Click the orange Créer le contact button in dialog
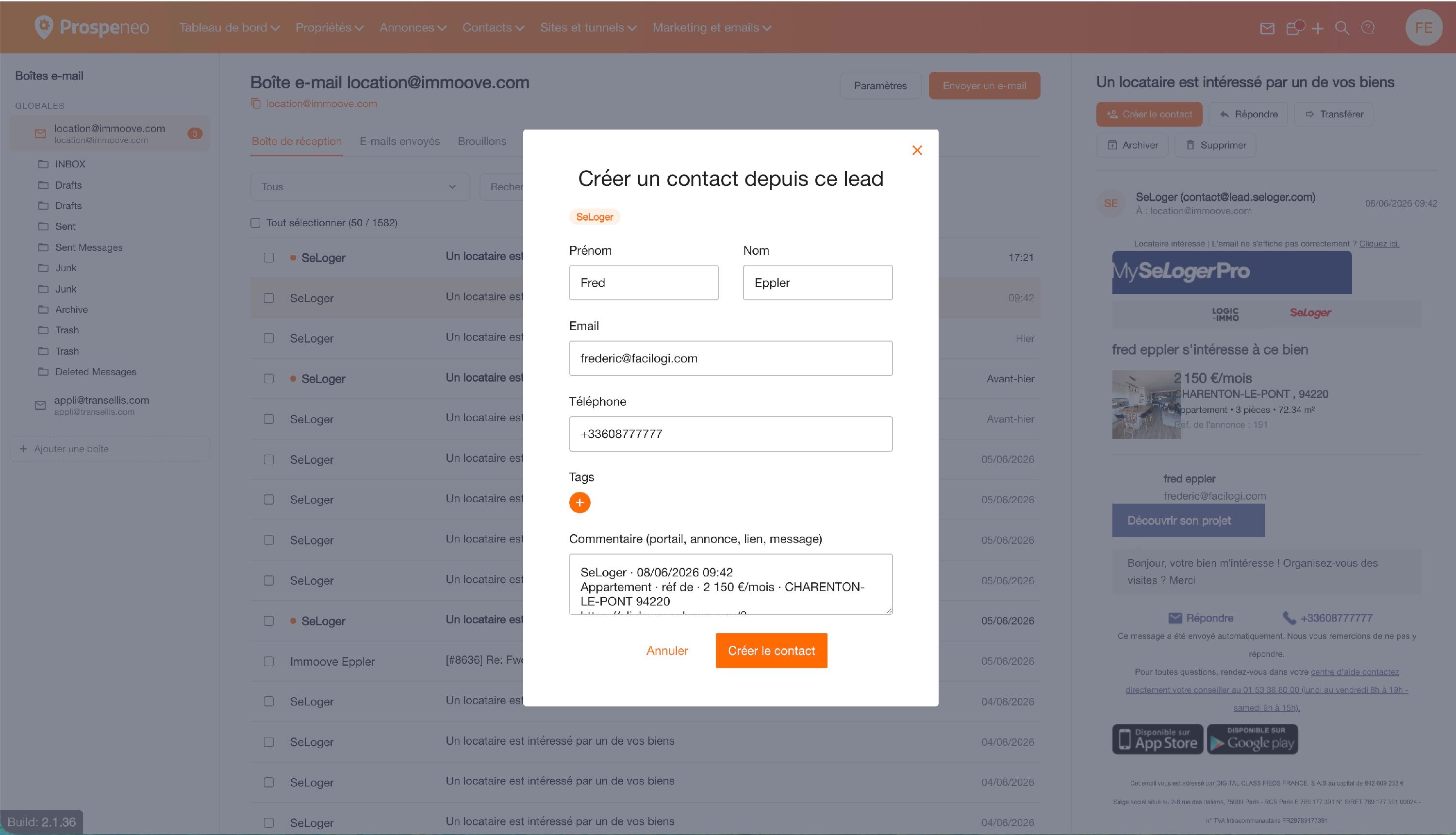This screenshot has height=835, width=1456. click(x=771, y=650)
